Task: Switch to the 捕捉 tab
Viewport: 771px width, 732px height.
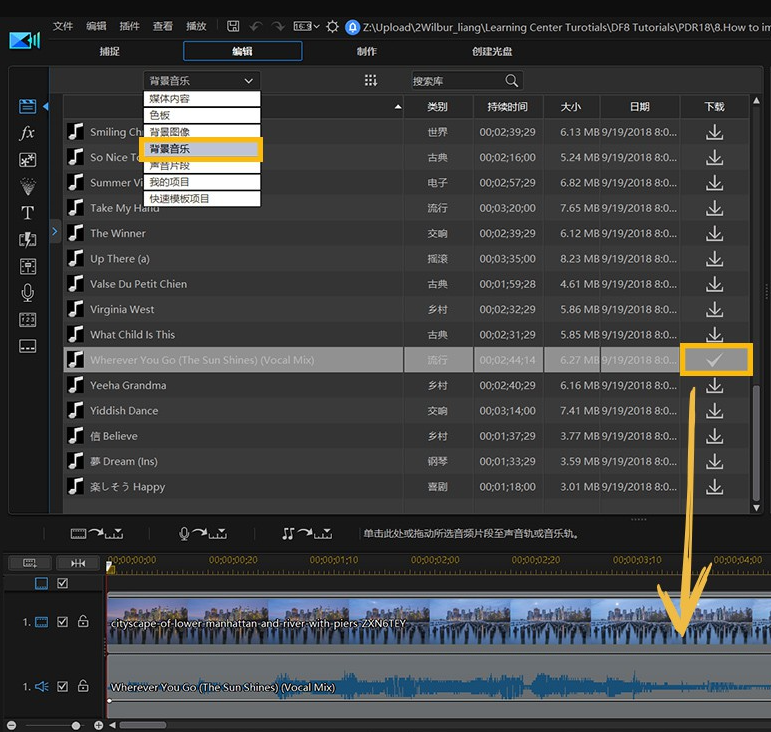Action: coord(110,51)
